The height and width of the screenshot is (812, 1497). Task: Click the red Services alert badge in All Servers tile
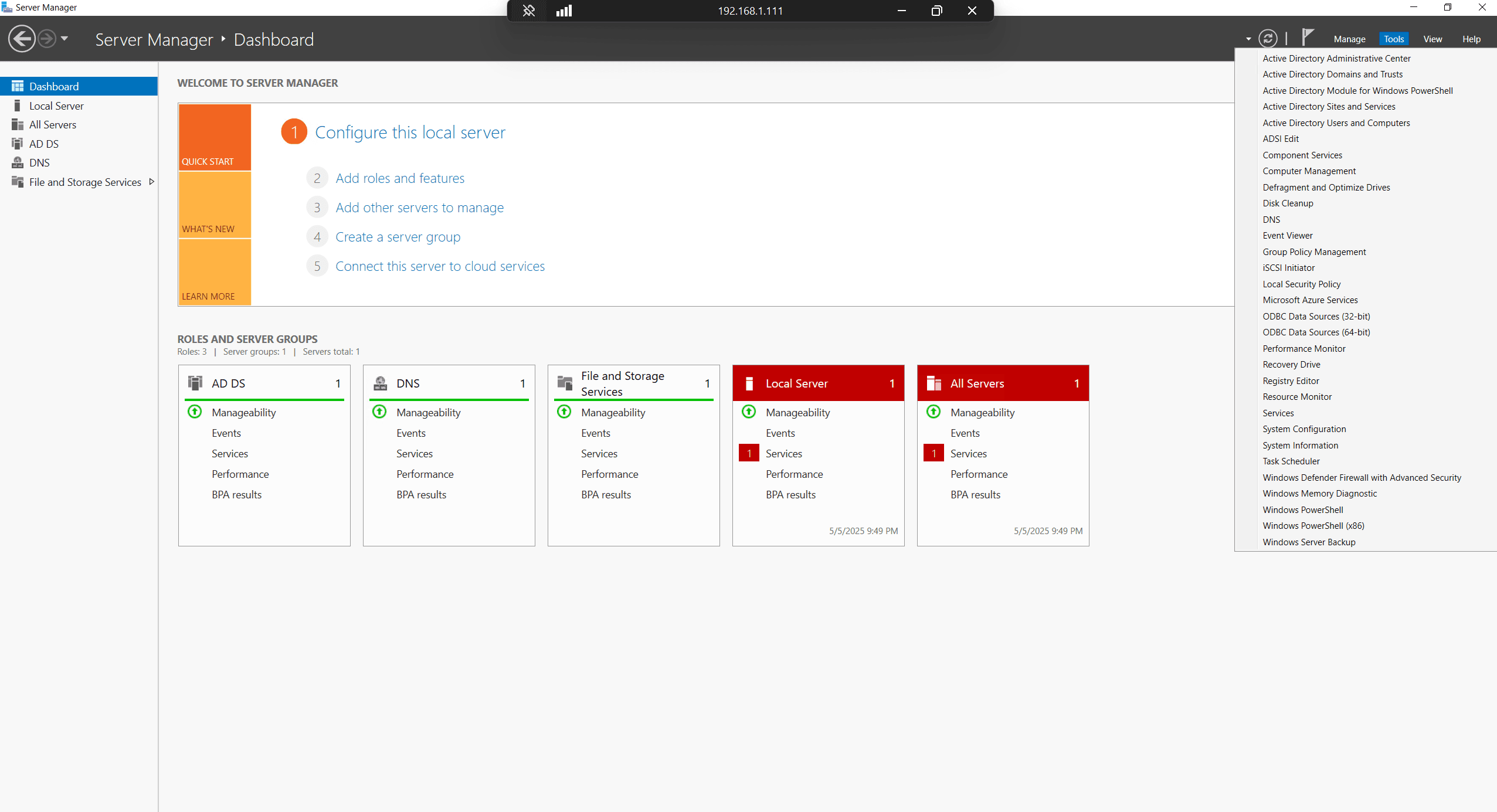tap(933, 453)
